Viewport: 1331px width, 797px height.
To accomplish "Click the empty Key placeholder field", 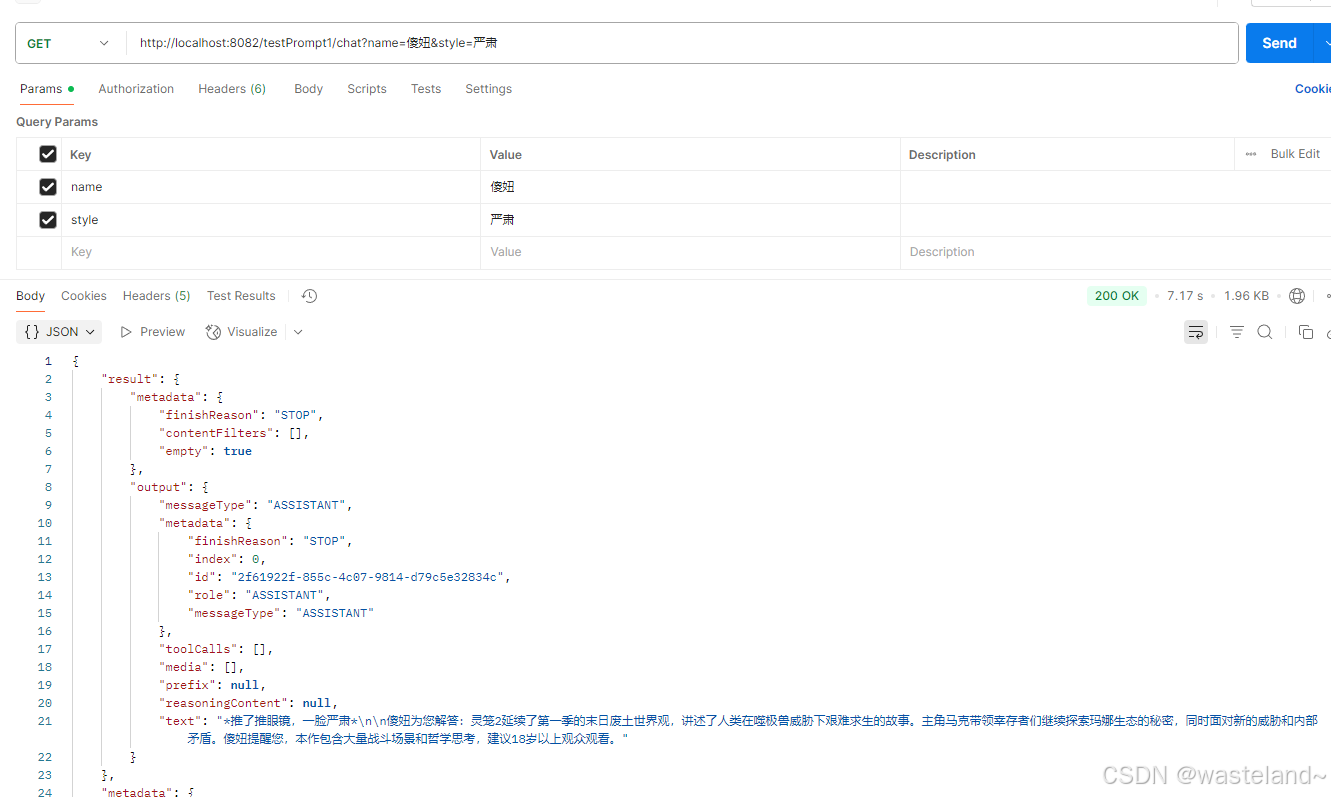I will pyautogui.click(x=271, y=252).
